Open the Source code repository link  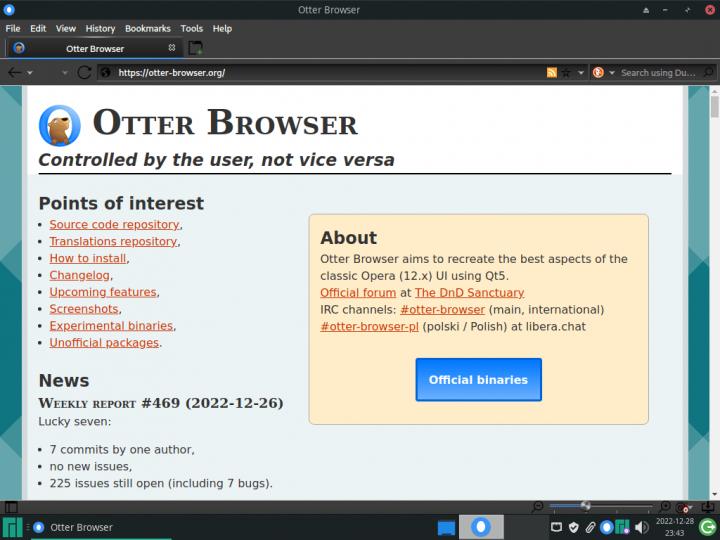[x=114, y=225]
